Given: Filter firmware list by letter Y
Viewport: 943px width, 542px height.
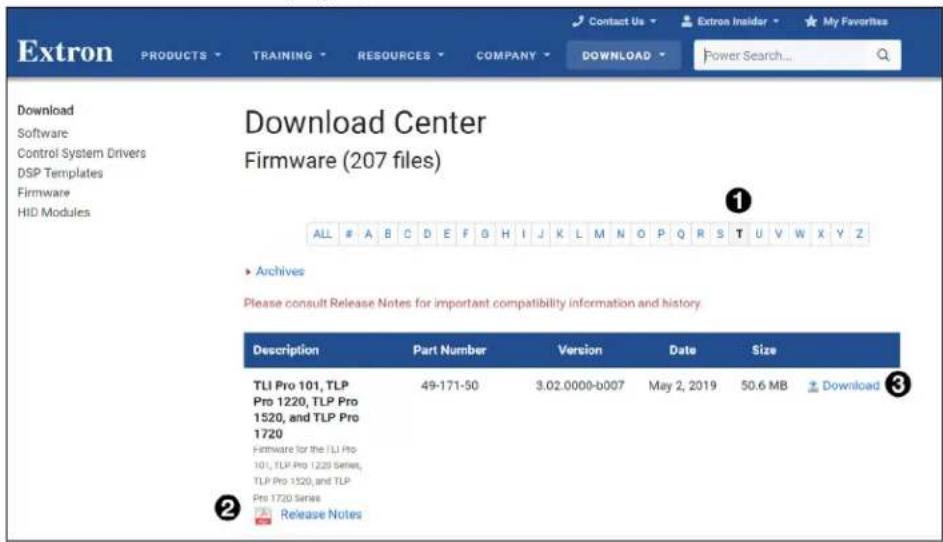Looking at the screenshot, I should click(840, 234).
